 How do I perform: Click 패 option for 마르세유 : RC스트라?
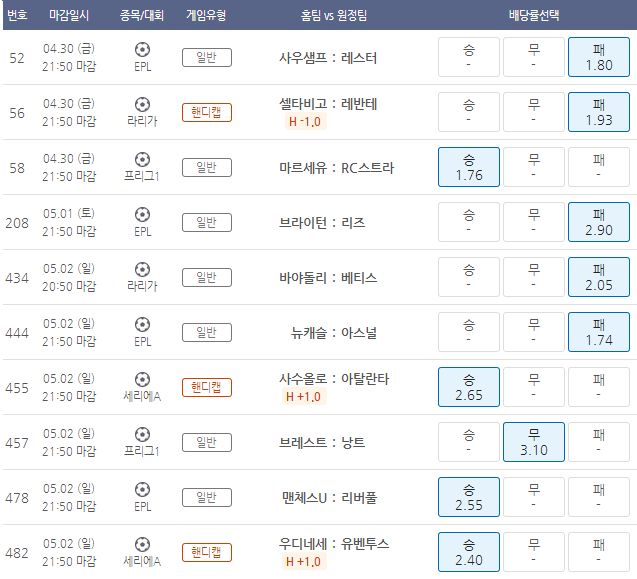[x=599, y=167]
